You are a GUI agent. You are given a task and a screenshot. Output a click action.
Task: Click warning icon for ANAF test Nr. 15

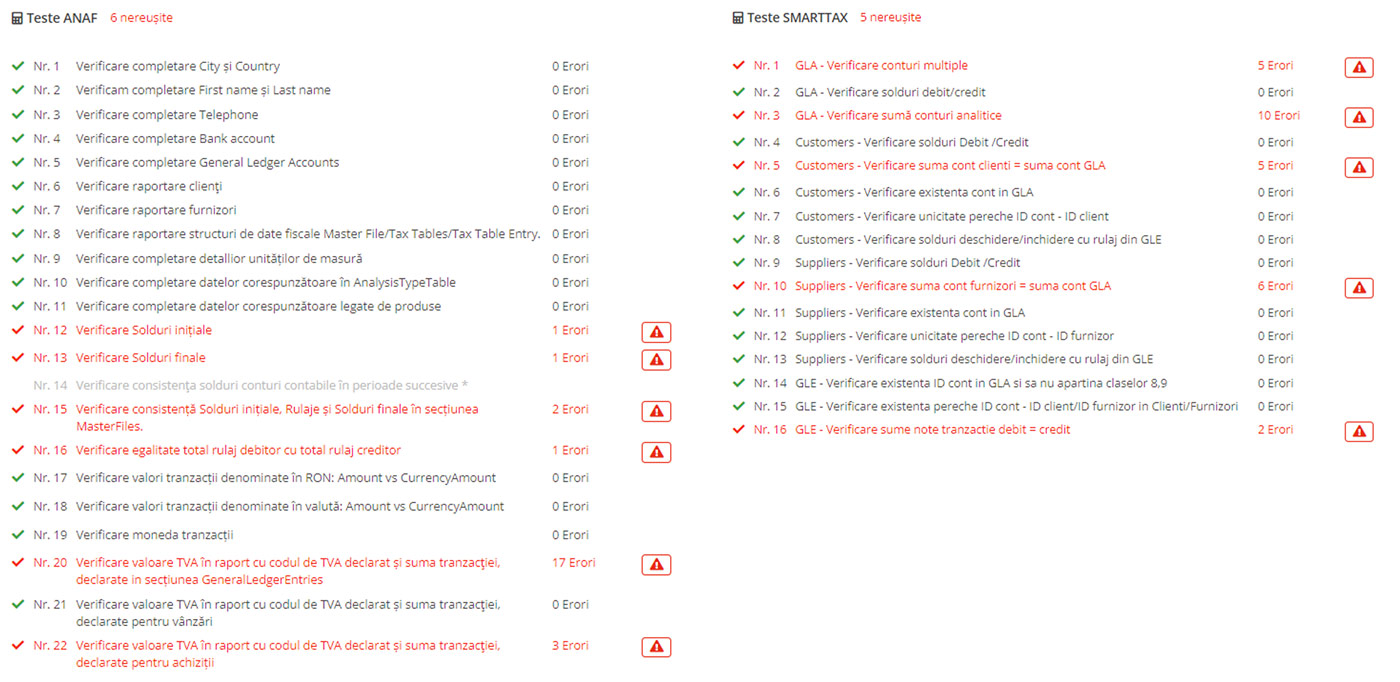(656, 411)
